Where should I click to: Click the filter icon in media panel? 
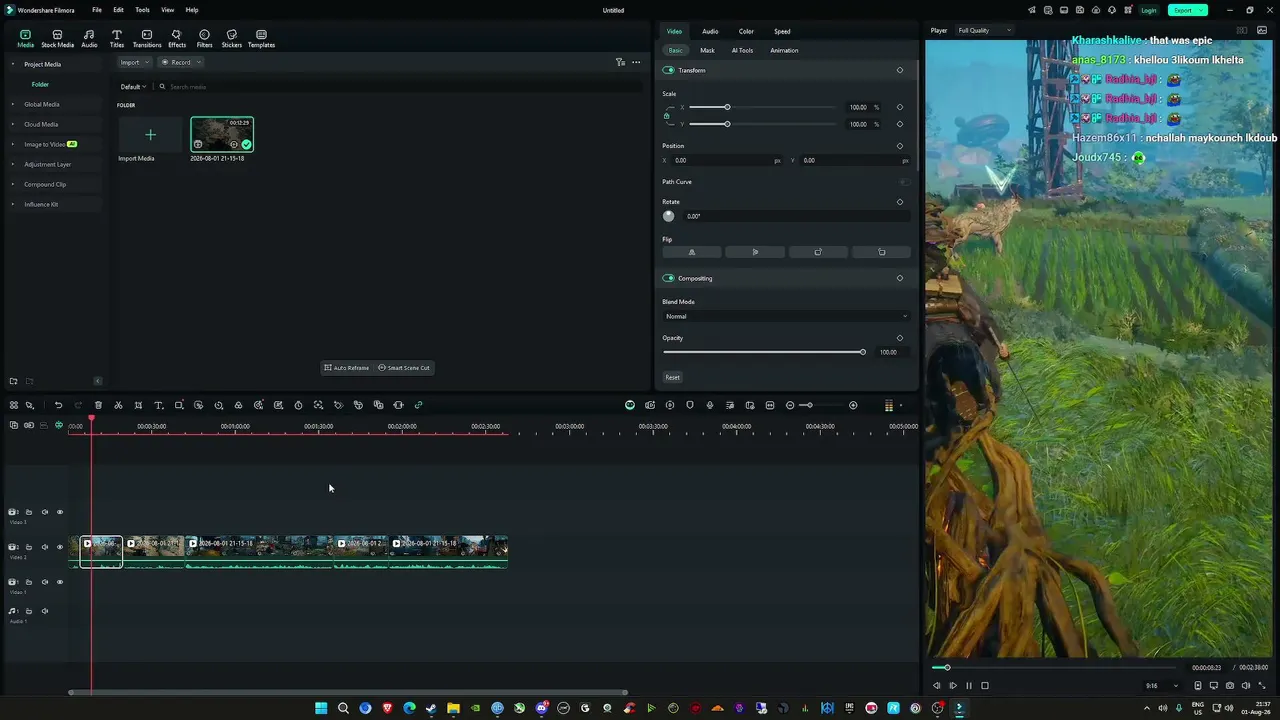620,62
